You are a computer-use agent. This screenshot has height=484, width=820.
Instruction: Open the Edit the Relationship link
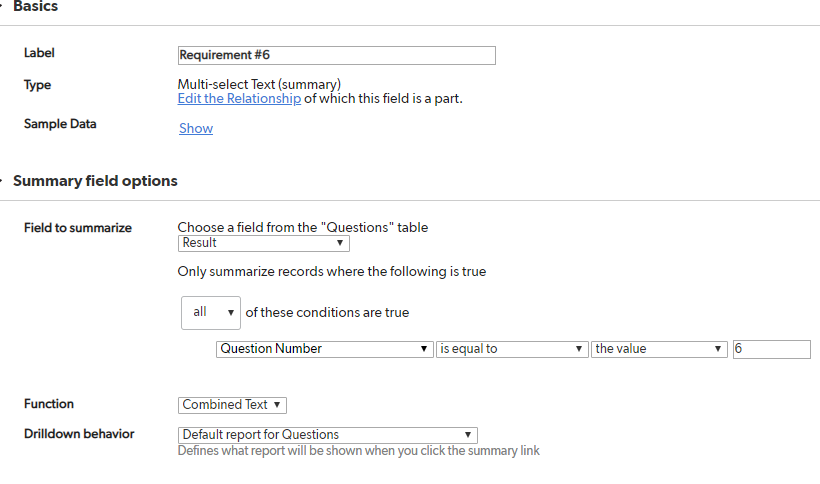pyautogui.click(x=239, y=99)
